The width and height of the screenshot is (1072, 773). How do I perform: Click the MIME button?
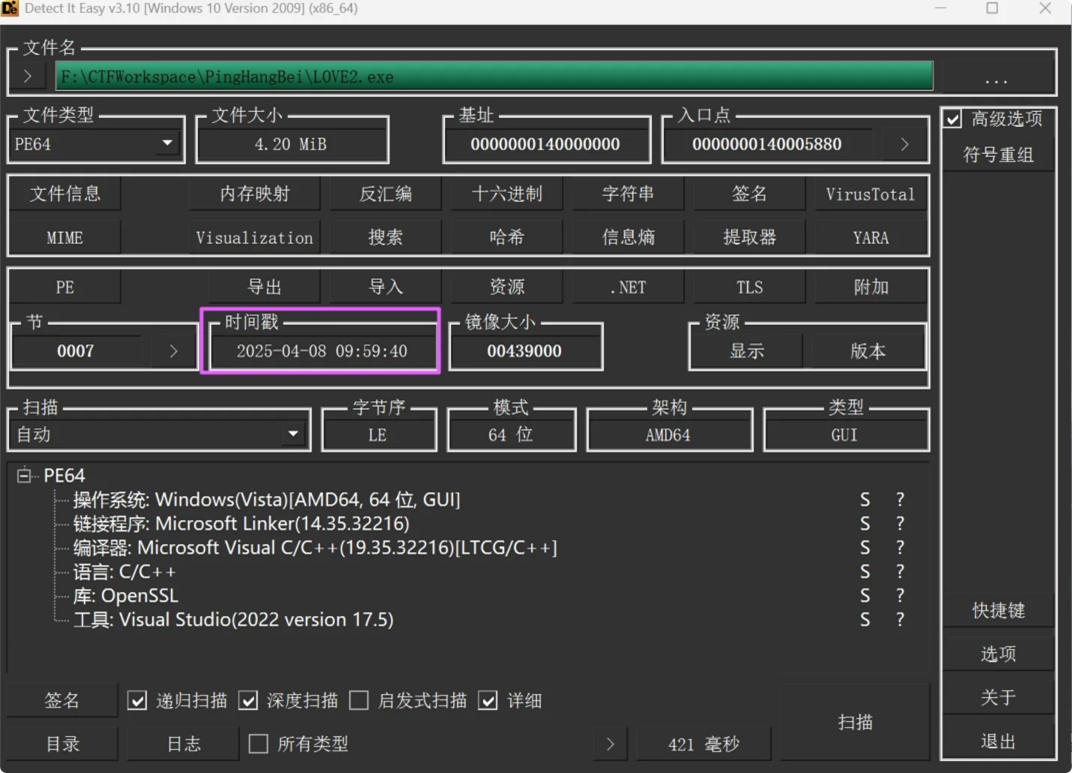[x=65, y=238]
